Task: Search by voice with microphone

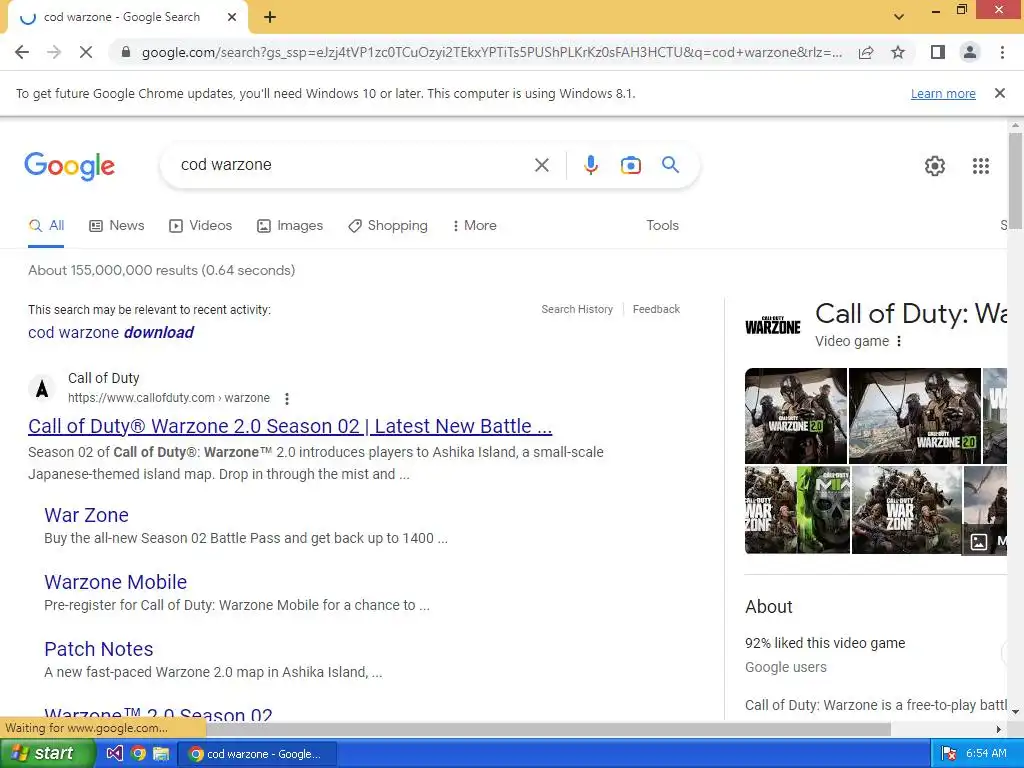Action: [591, 165]
